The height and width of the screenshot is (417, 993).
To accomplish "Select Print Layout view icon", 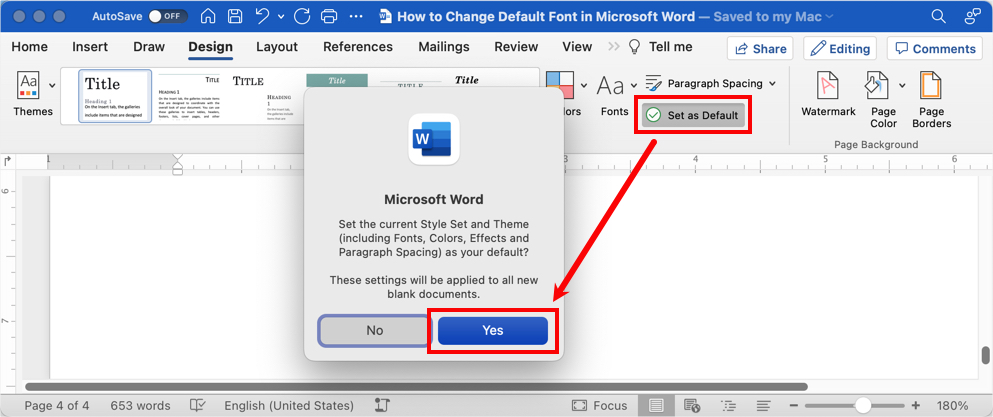I will (656, 405).
